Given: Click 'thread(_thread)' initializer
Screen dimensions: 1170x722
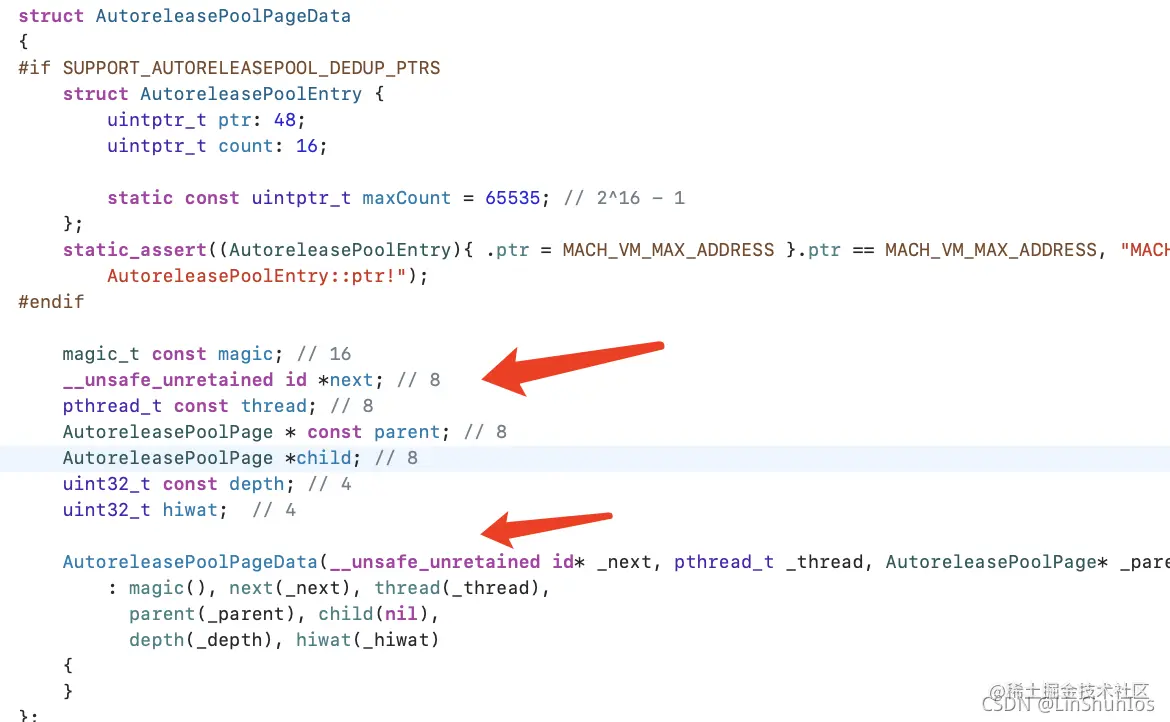Looking at the screenshot, I should point(457,588).
